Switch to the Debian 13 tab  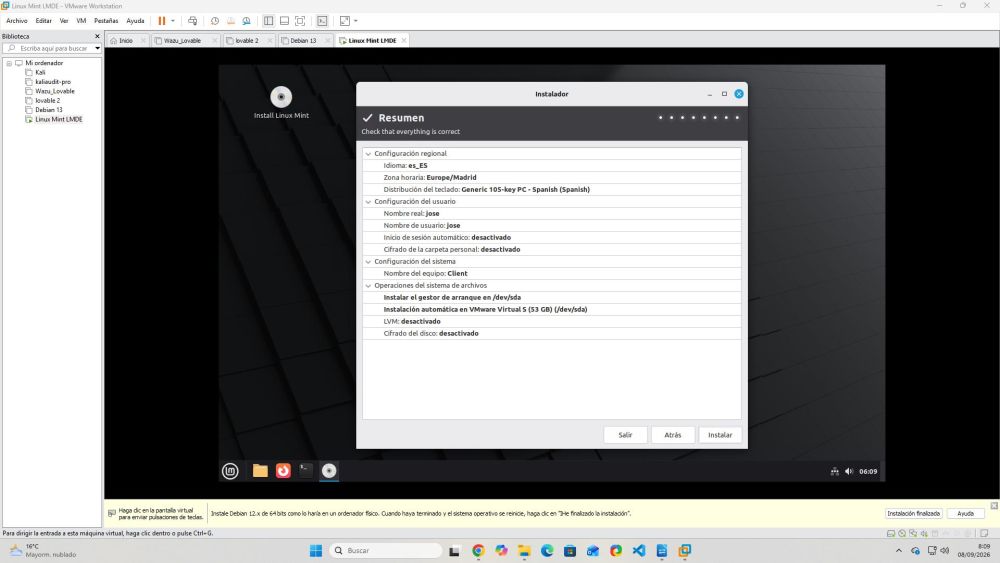click(x=304, y=40)
